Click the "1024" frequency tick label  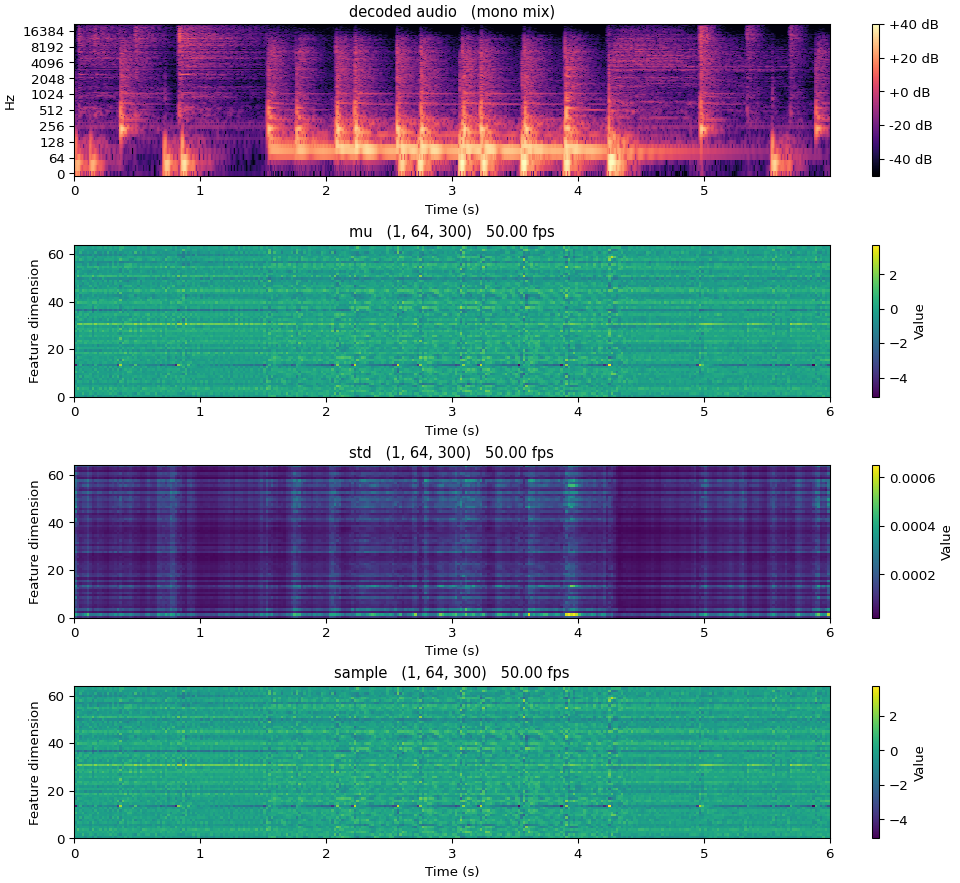[49, 95]
